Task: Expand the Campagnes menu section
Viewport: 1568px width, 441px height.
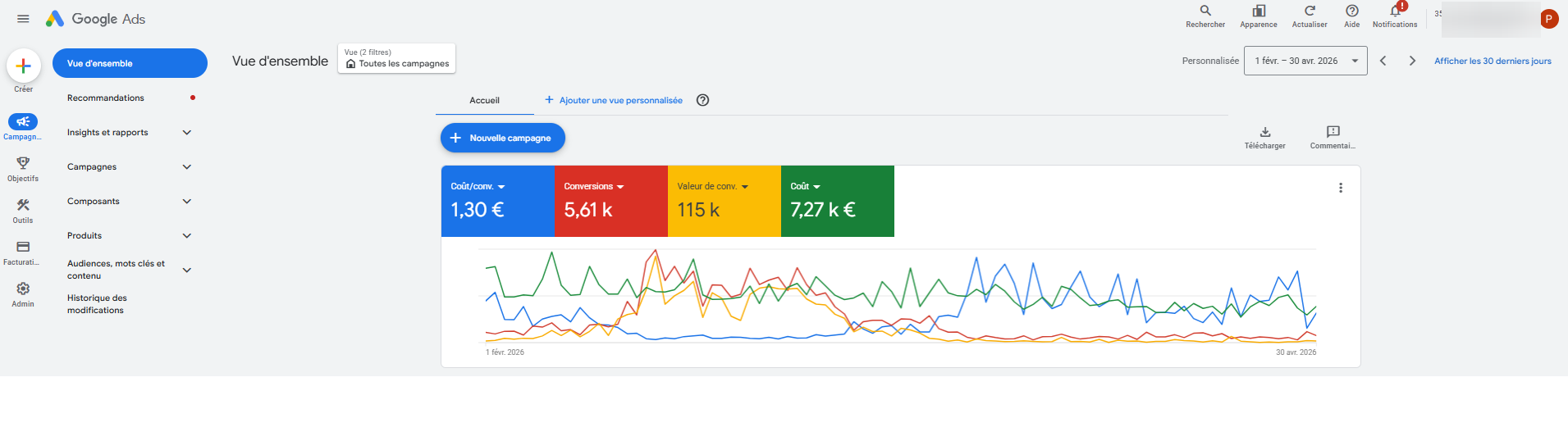Action: [x=187, y=166]
